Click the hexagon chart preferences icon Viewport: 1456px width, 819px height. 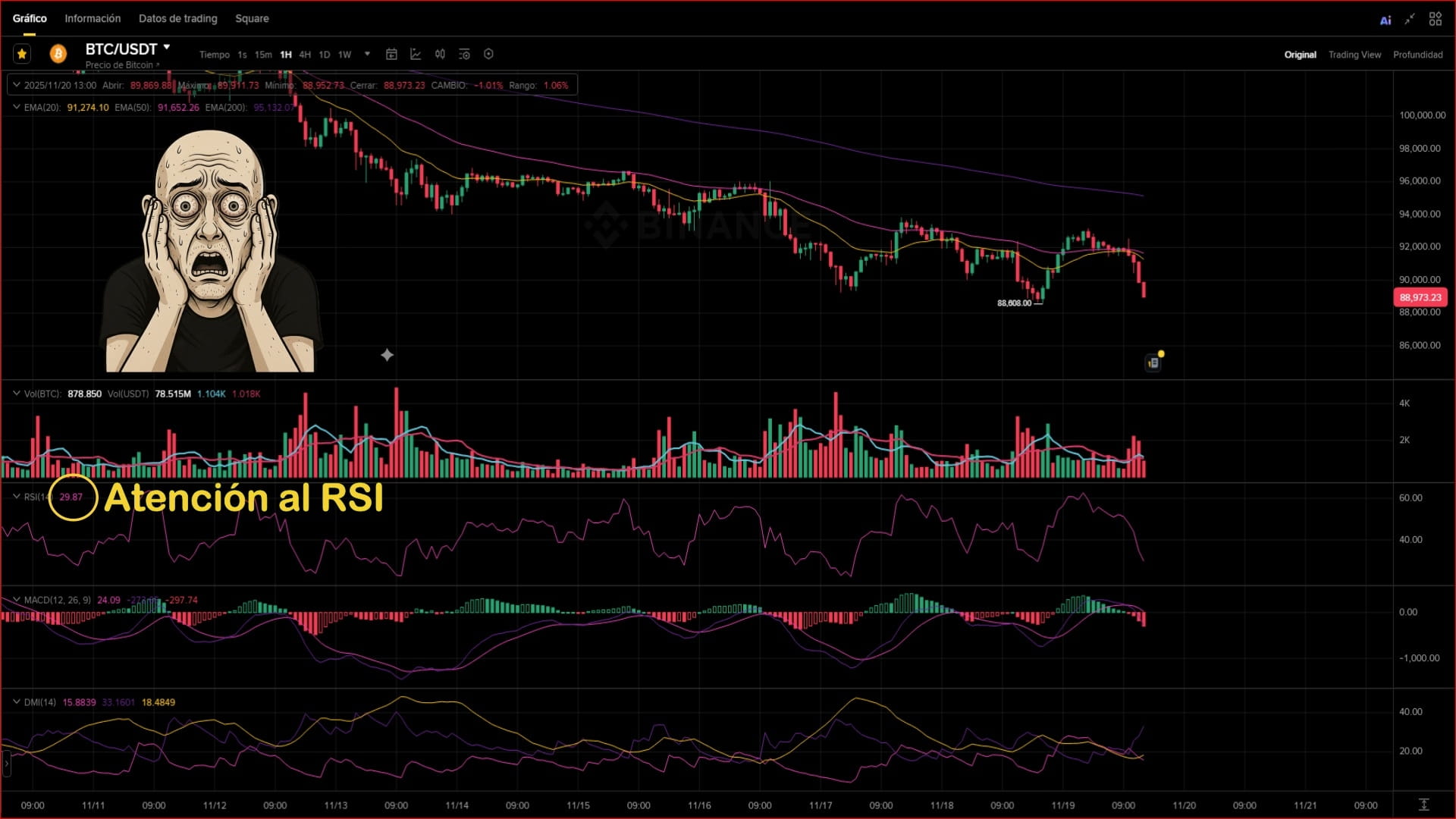click(488, 54)
